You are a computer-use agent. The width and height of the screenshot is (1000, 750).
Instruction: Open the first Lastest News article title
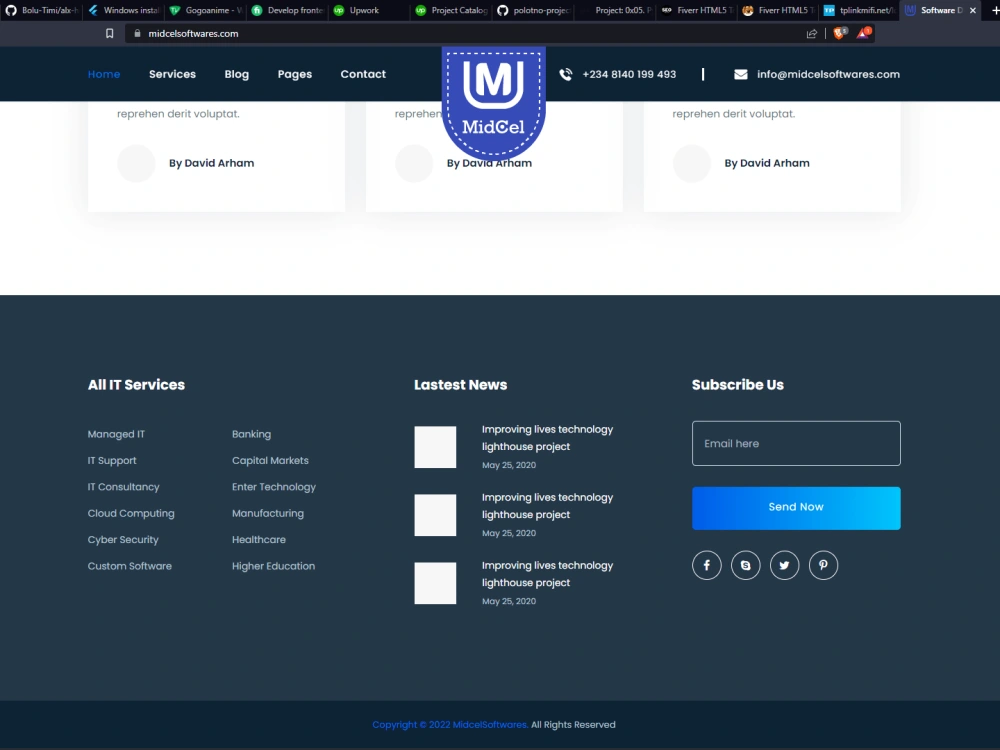tap(547, 438)
